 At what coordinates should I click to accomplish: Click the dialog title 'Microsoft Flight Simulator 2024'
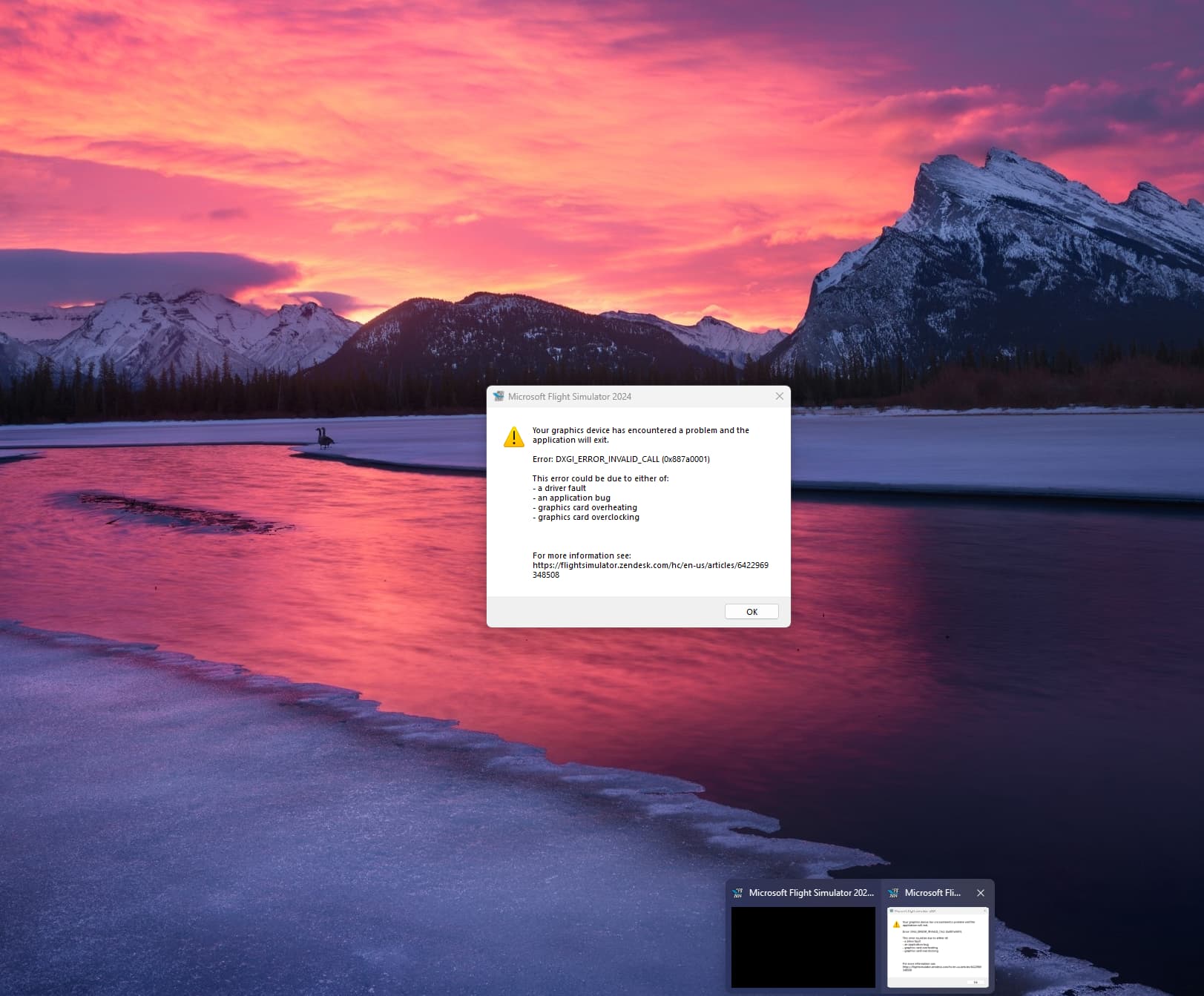(570, 397)
